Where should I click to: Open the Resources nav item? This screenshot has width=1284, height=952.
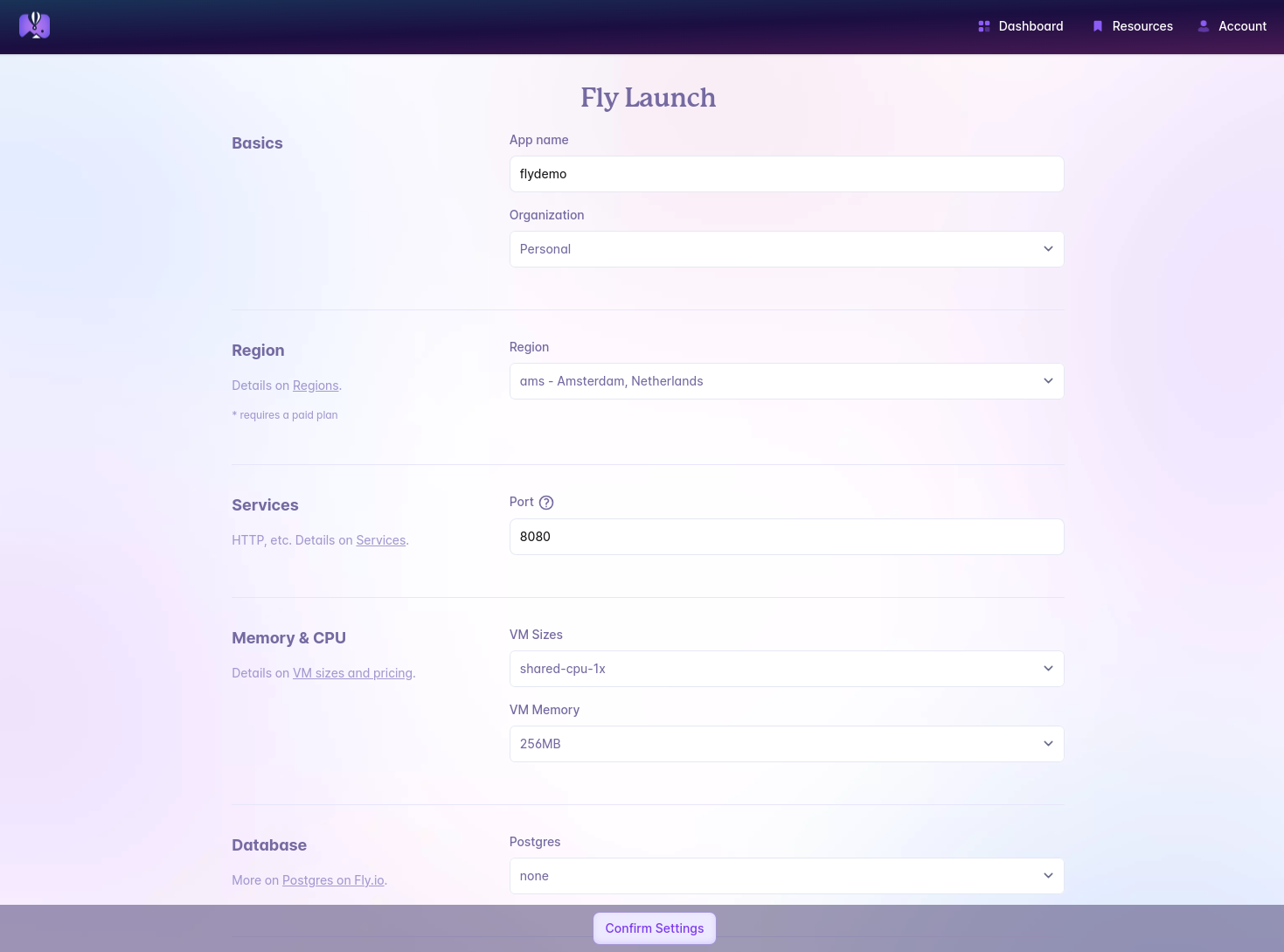coord(1133,26)
